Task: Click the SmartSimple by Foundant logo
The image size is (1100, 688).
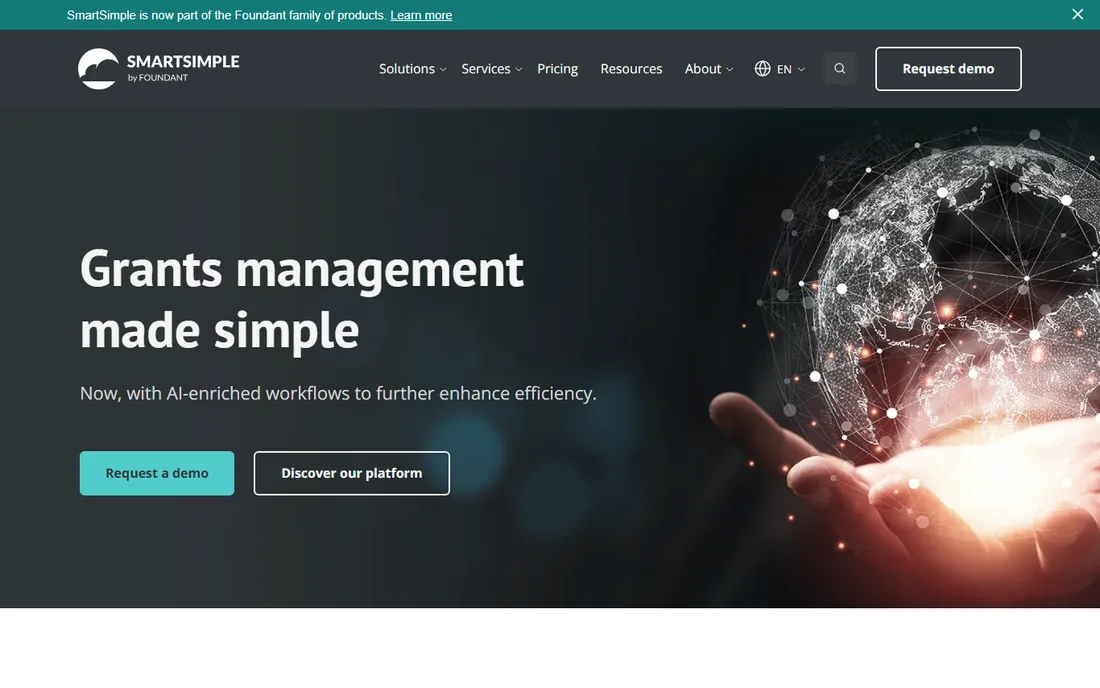Action: [159, 69]
